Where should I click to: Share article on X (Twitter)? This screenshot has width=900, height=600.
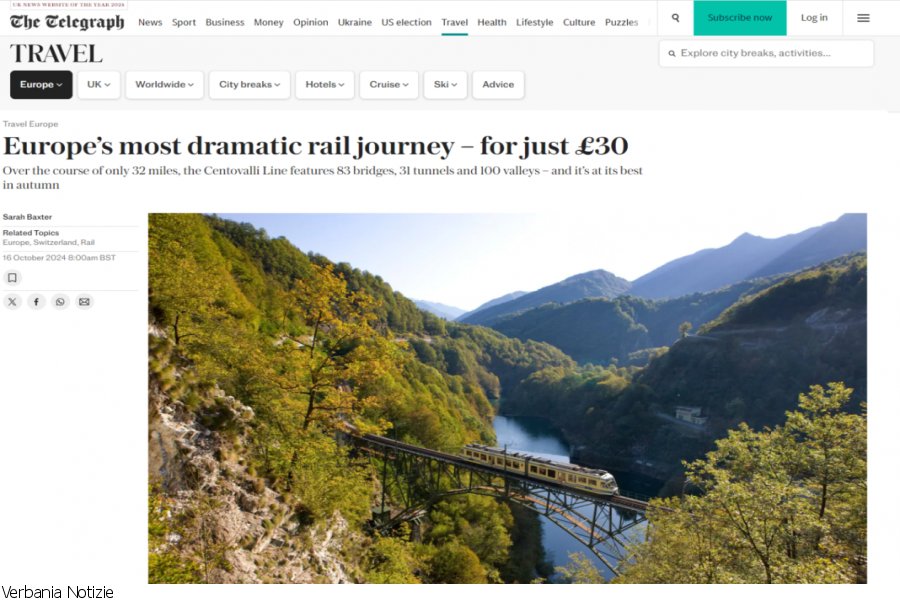pyautogui.click(x=12, y=301)
